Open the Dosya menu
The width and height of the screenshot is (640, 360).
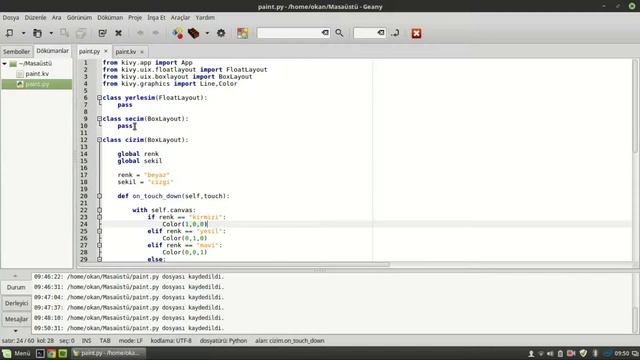(x=11, y=18)
